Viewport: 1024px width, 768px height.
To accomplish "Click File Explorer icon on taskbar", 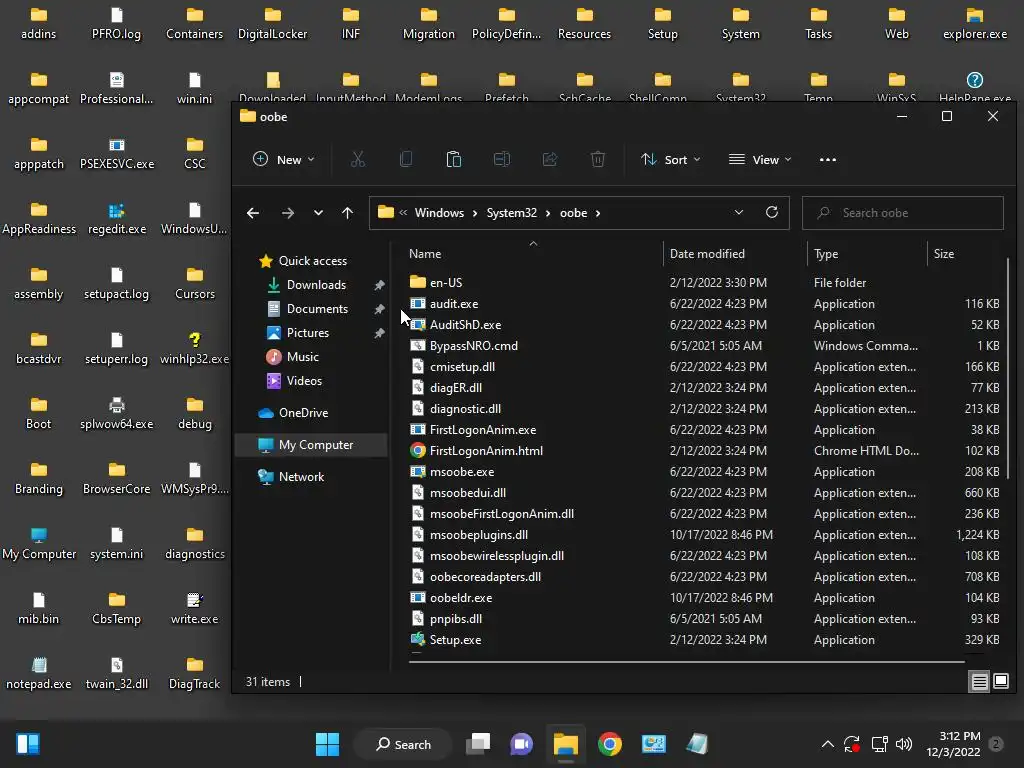I will click(566, 744).
